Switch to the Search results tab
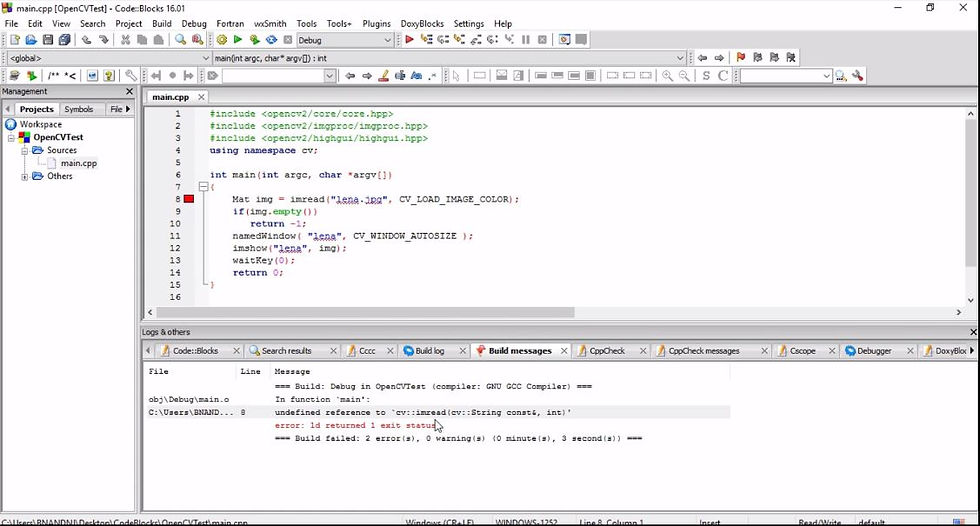This screenshot has width=980, height=526. pyautogui.click(x=286, y=350)
